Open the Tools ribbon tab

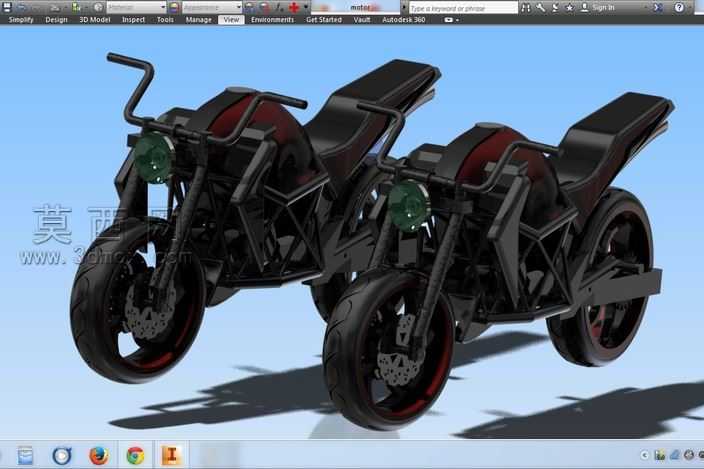tap(165, 20)
